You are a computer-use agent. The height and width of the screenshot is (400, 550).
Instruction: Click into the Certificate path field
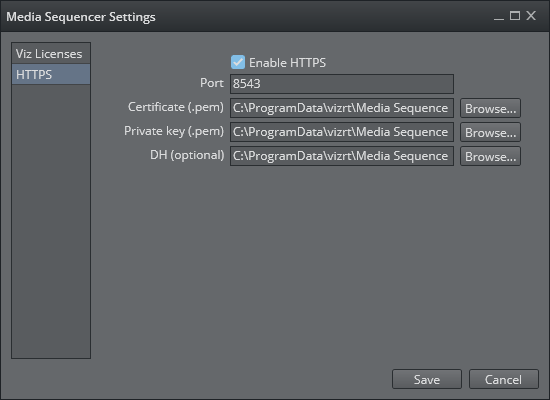tap(342, 108)
